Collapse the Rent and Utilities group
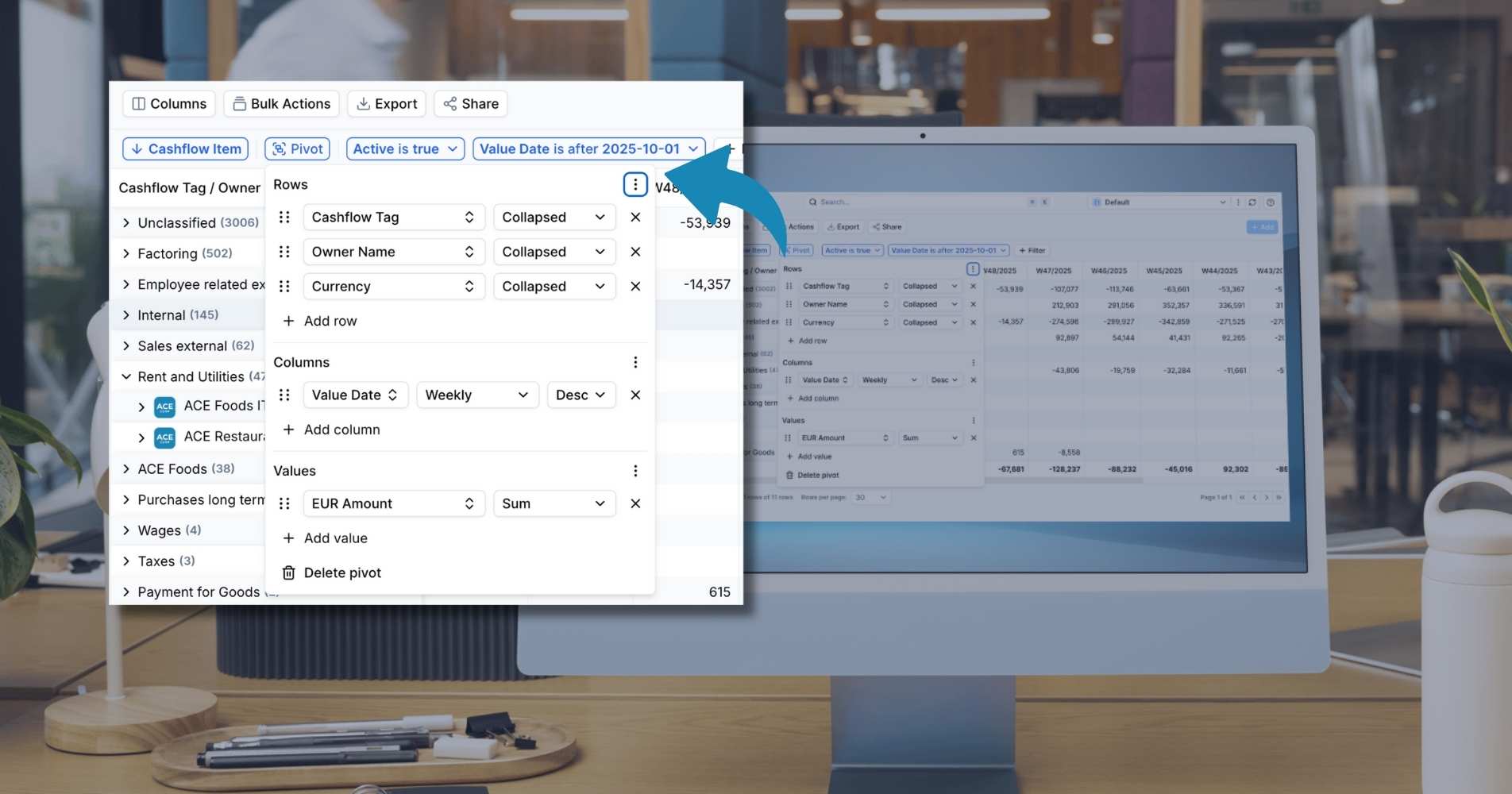The height and width of the screenshot is (794, 1512). 125,376
